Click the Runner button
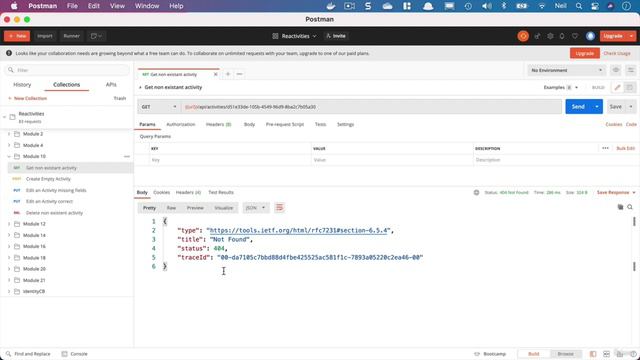The height and width of the screenshot is (360, 640). click(x=71, y=36)
